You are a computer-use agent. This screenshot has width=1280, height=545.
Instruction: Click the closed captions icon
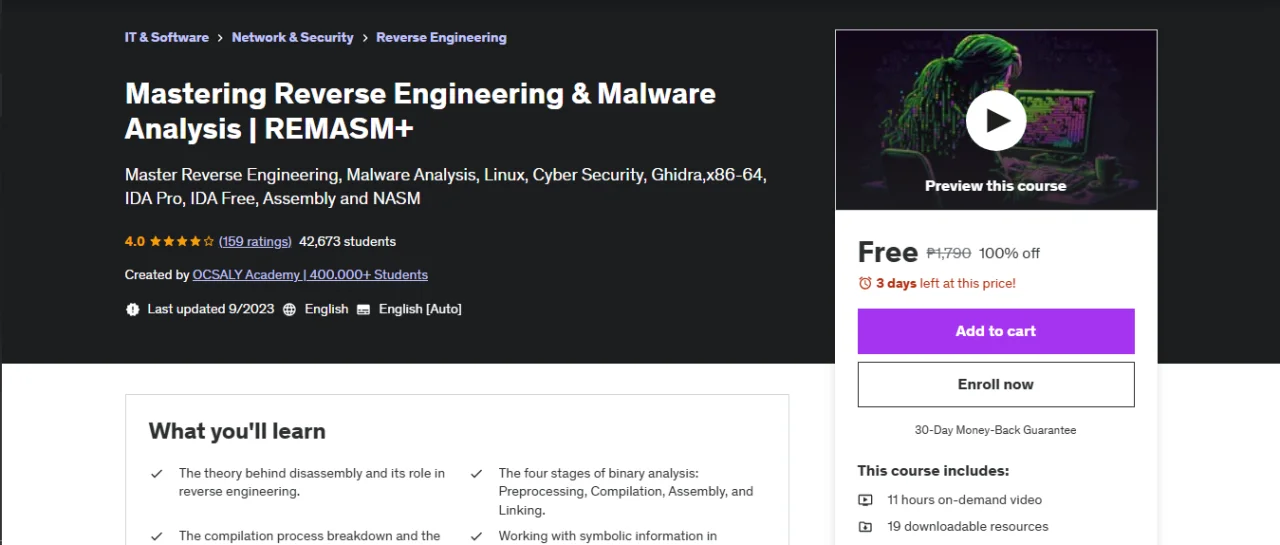tap(363, 309)
